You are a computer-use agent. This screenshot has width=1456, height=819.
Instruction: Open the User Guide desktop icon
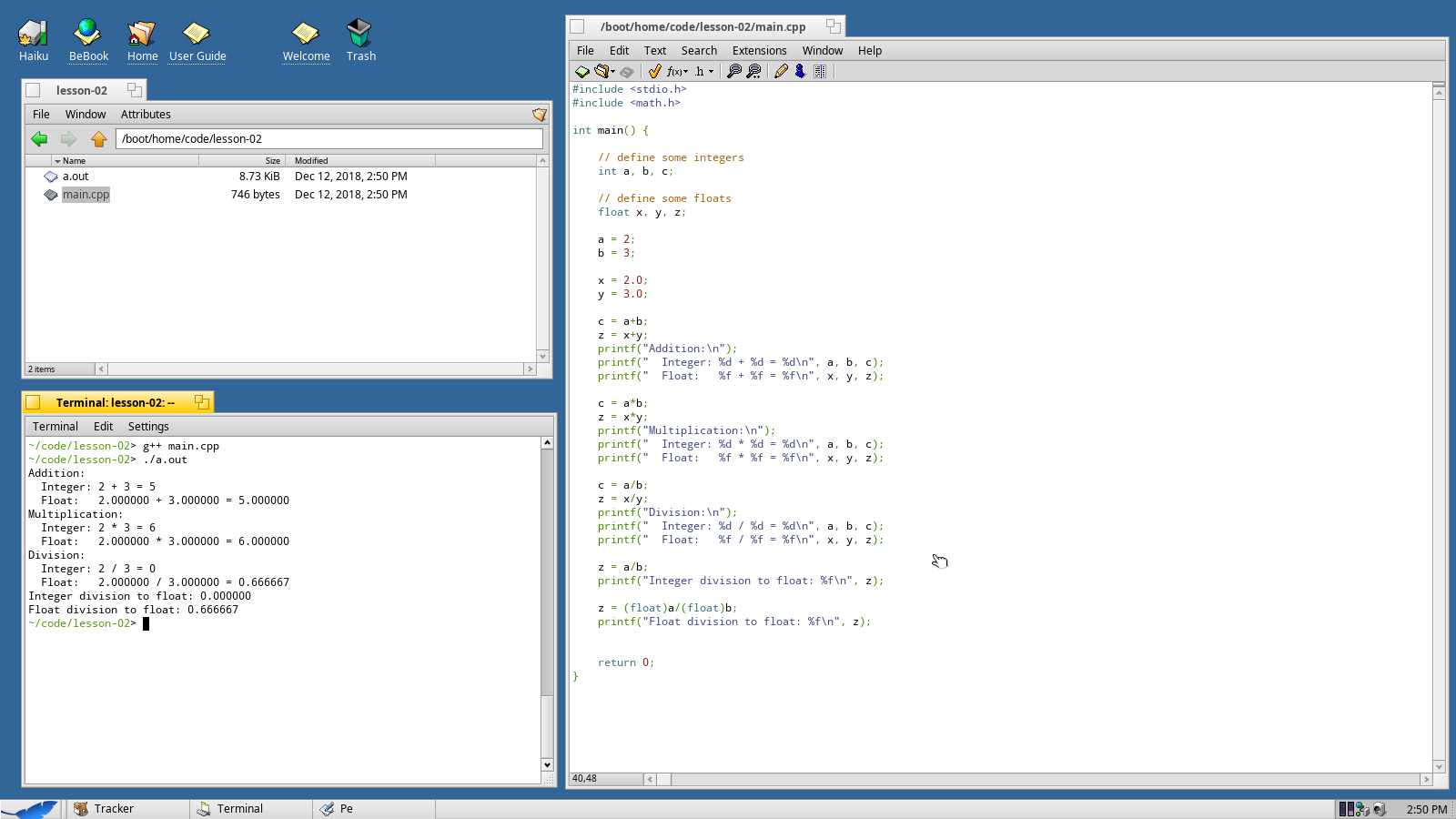[x=197, y=41]
